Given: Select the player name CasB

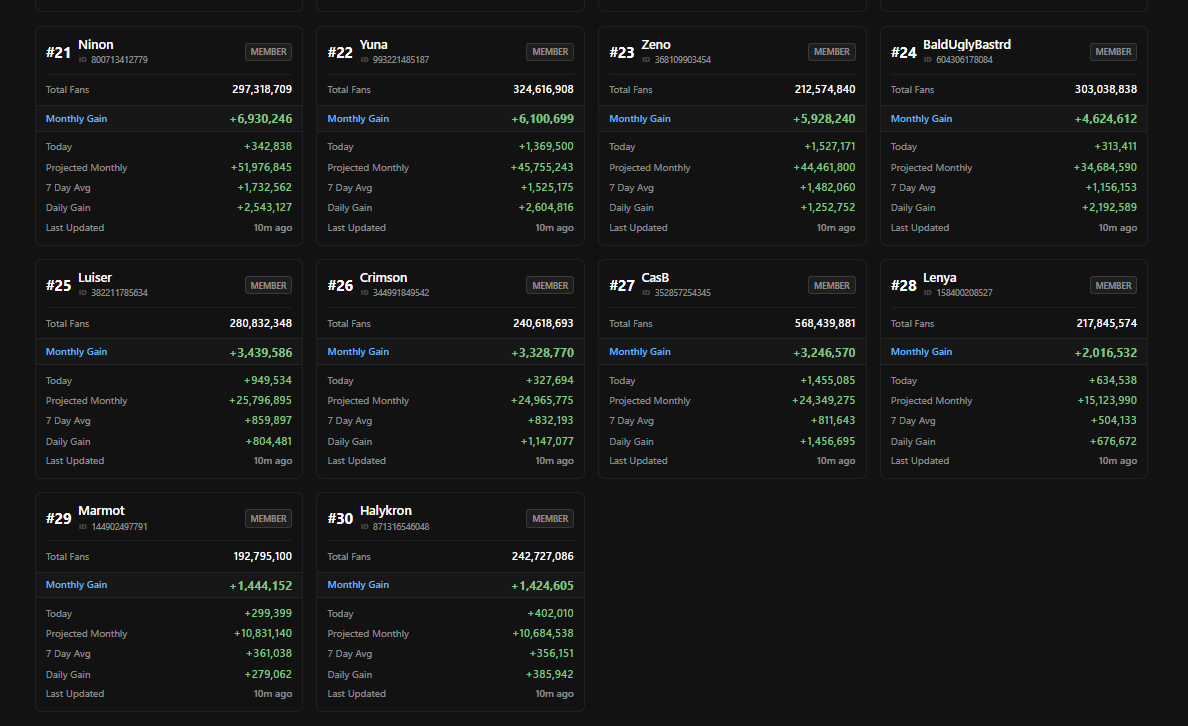Looking at the screenshot, I should point(655,277).
